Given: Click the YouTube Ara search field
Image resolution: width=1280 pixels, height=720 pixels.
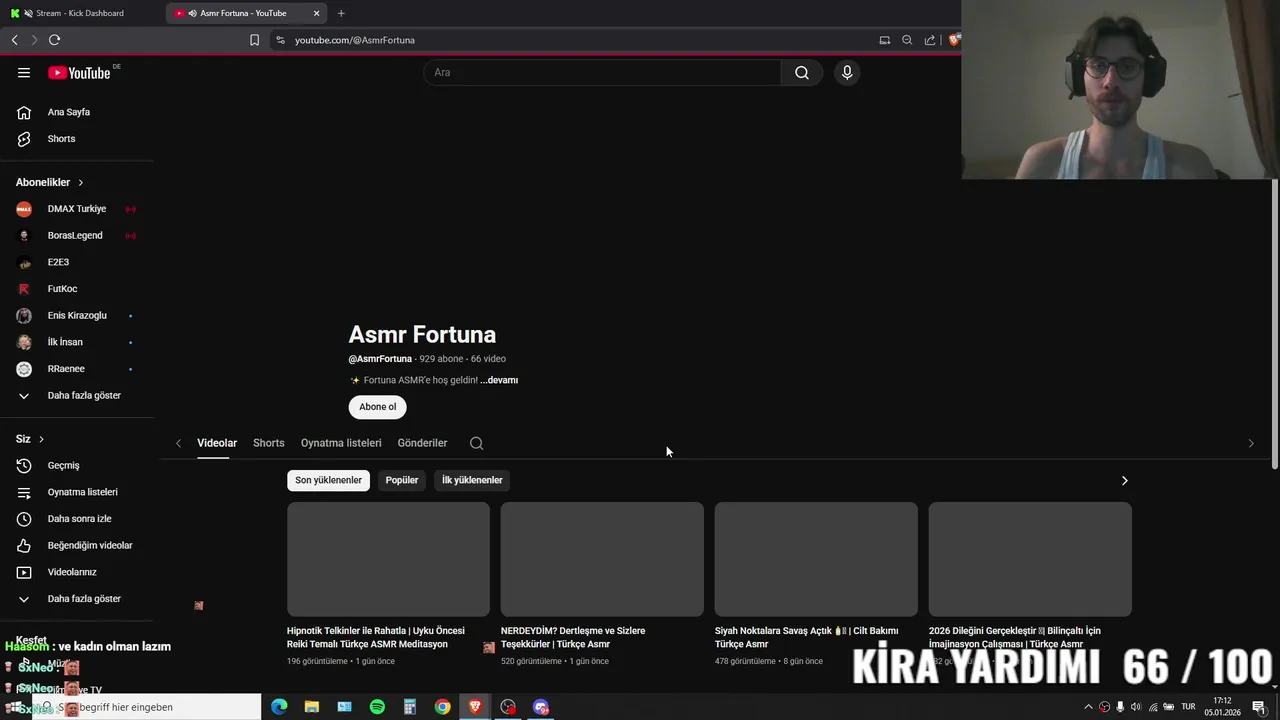Looking at the screenshot, I should coord(602,72).
